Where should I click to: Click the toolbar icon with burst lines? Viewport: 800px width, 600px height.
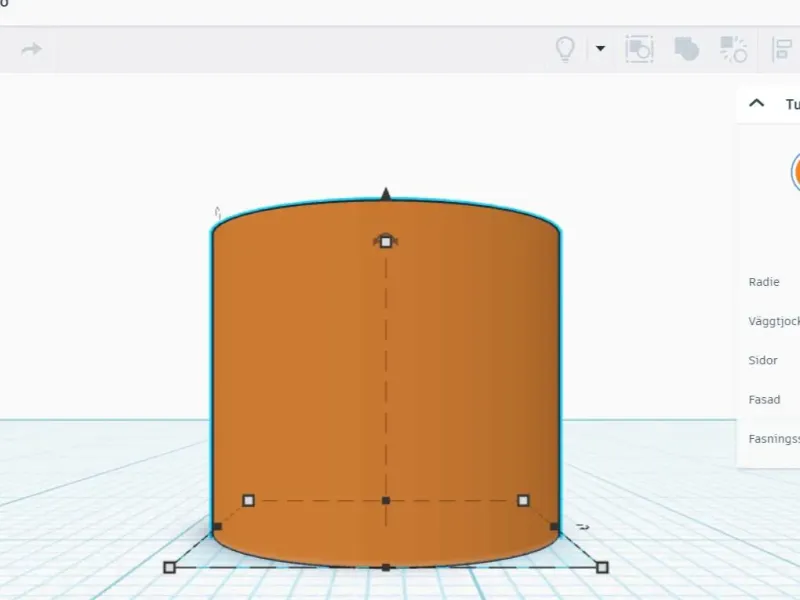click(733, 49)
